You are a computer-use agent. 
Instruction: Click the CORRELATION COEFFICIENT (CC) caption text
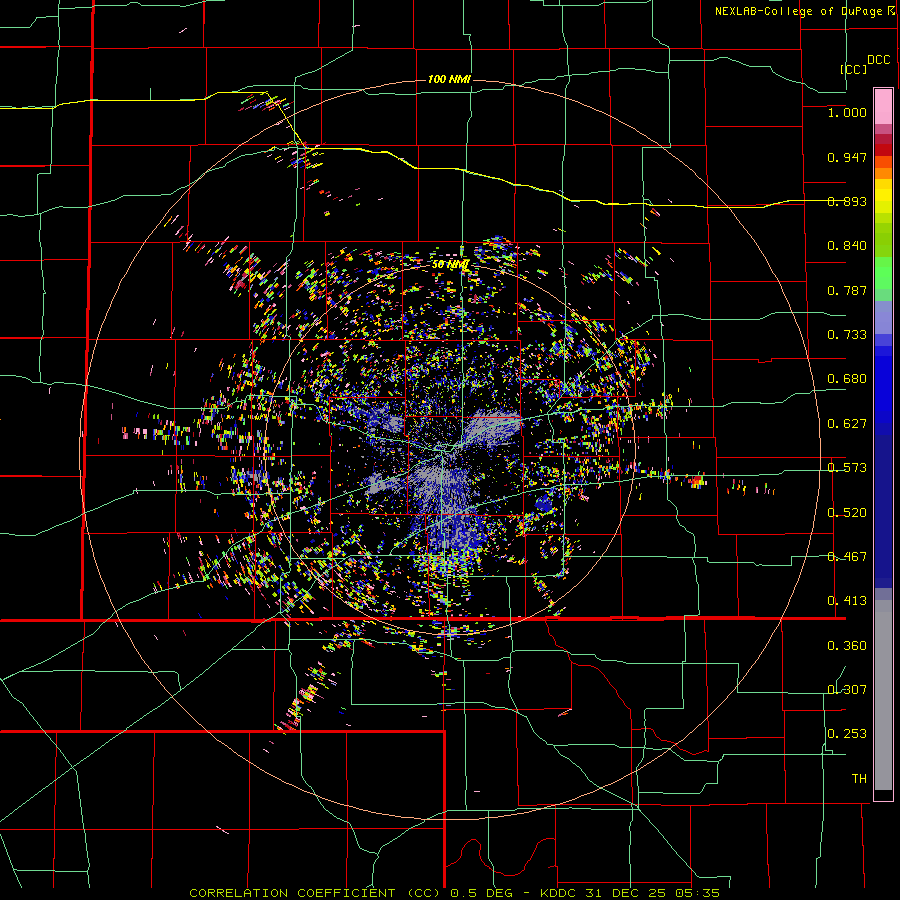[315, 893]
